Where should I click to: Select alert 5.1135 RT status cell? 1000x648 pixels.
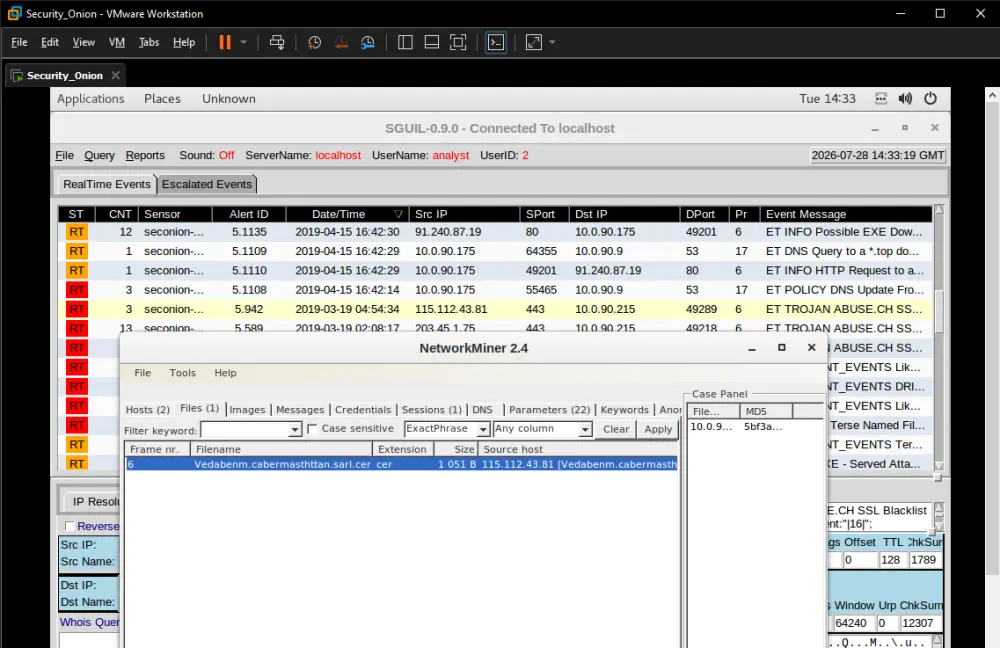pos(77,232)
